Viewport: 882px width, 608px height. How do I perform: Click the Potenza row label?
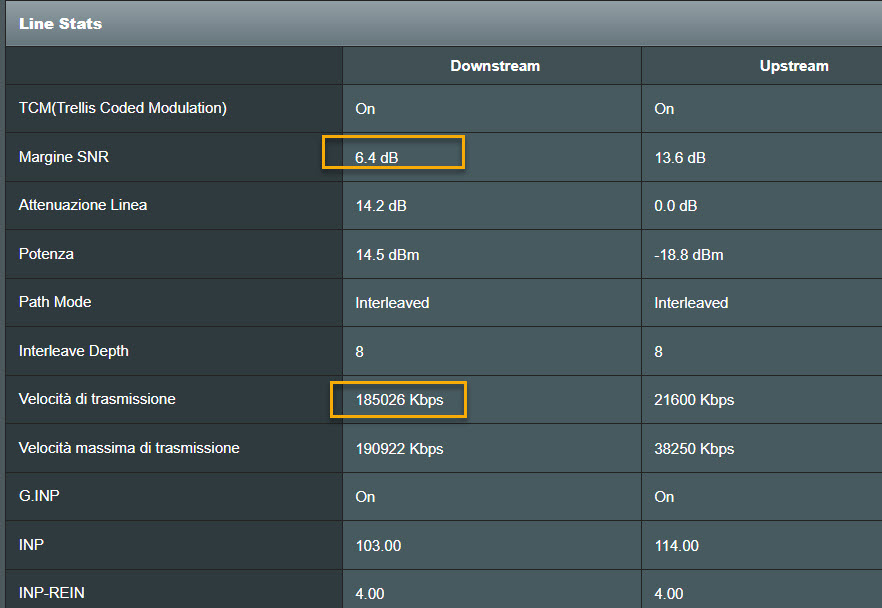coord(46,254)
